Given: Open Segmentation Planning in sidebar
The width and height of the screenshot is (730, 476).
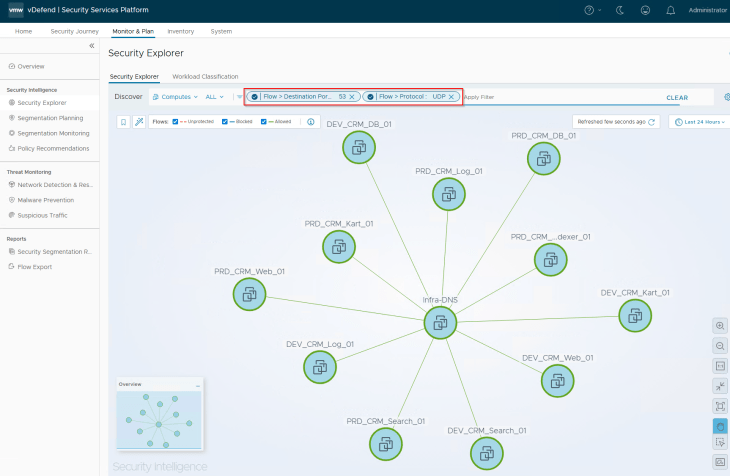Looking at the screenshot, I should pos(50,117).
